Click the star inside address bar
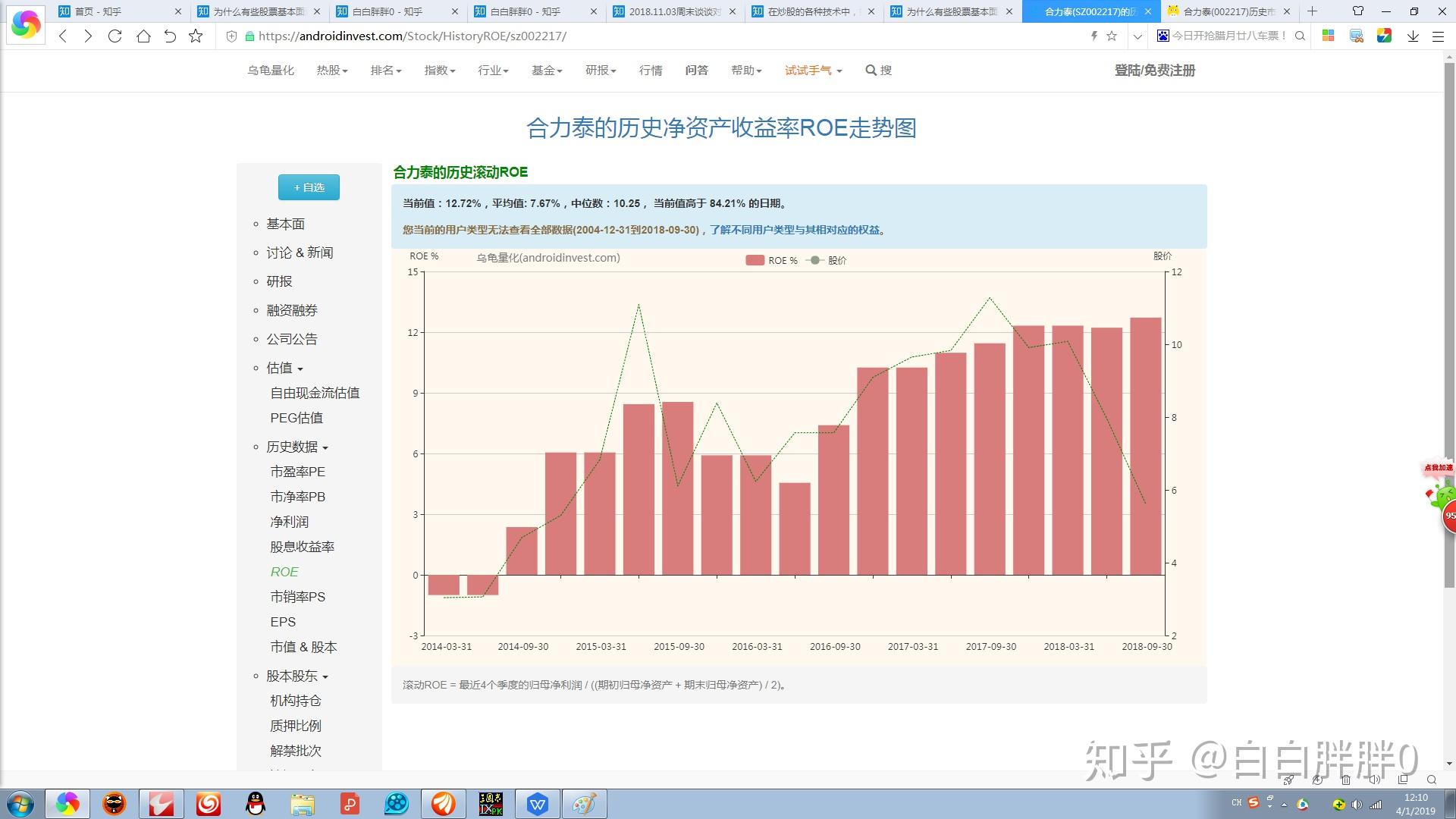The height and width of the screenshot is (819, 1456). (1112, 36)
